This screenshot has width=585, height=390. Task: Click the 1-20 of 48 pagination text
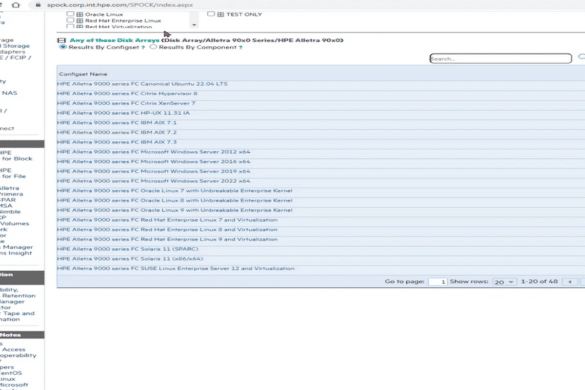tap(539, 281)
